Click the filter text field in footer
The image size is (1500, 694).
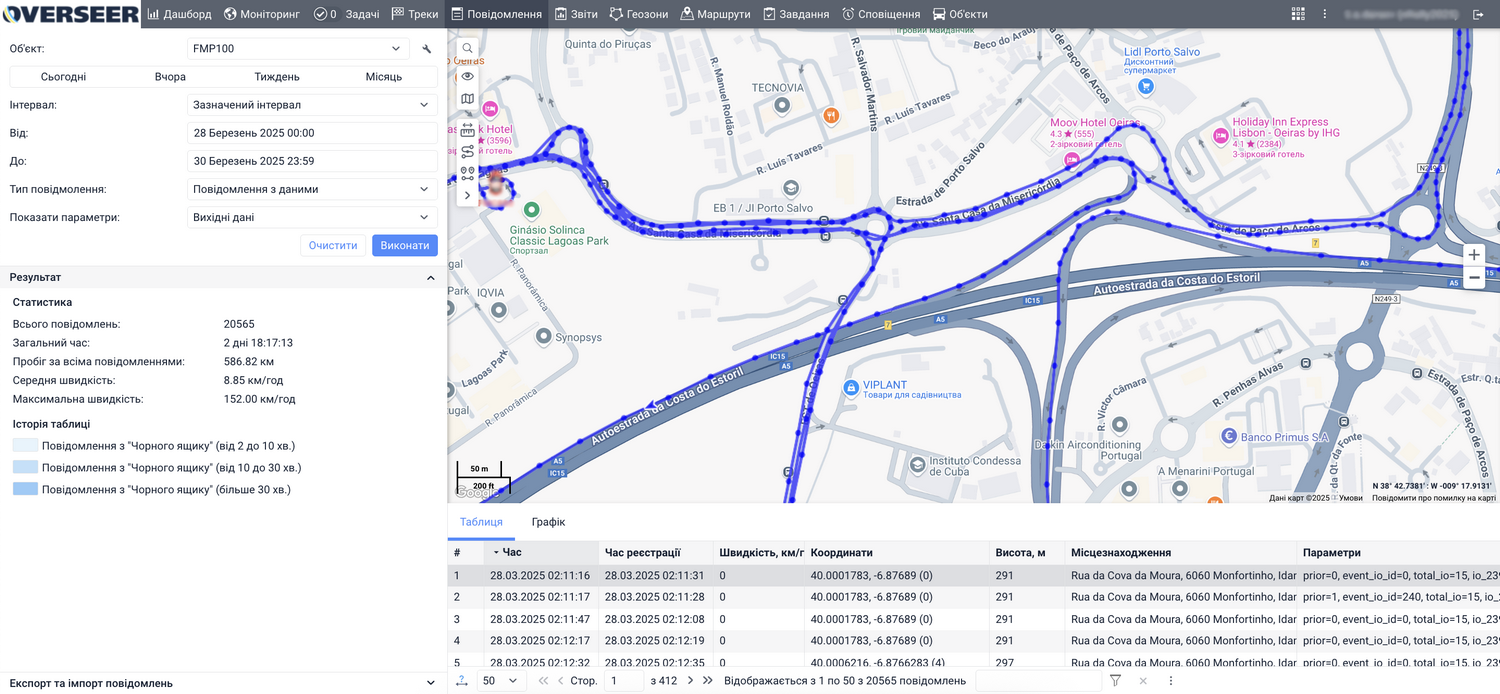(x=1038, y=680)
